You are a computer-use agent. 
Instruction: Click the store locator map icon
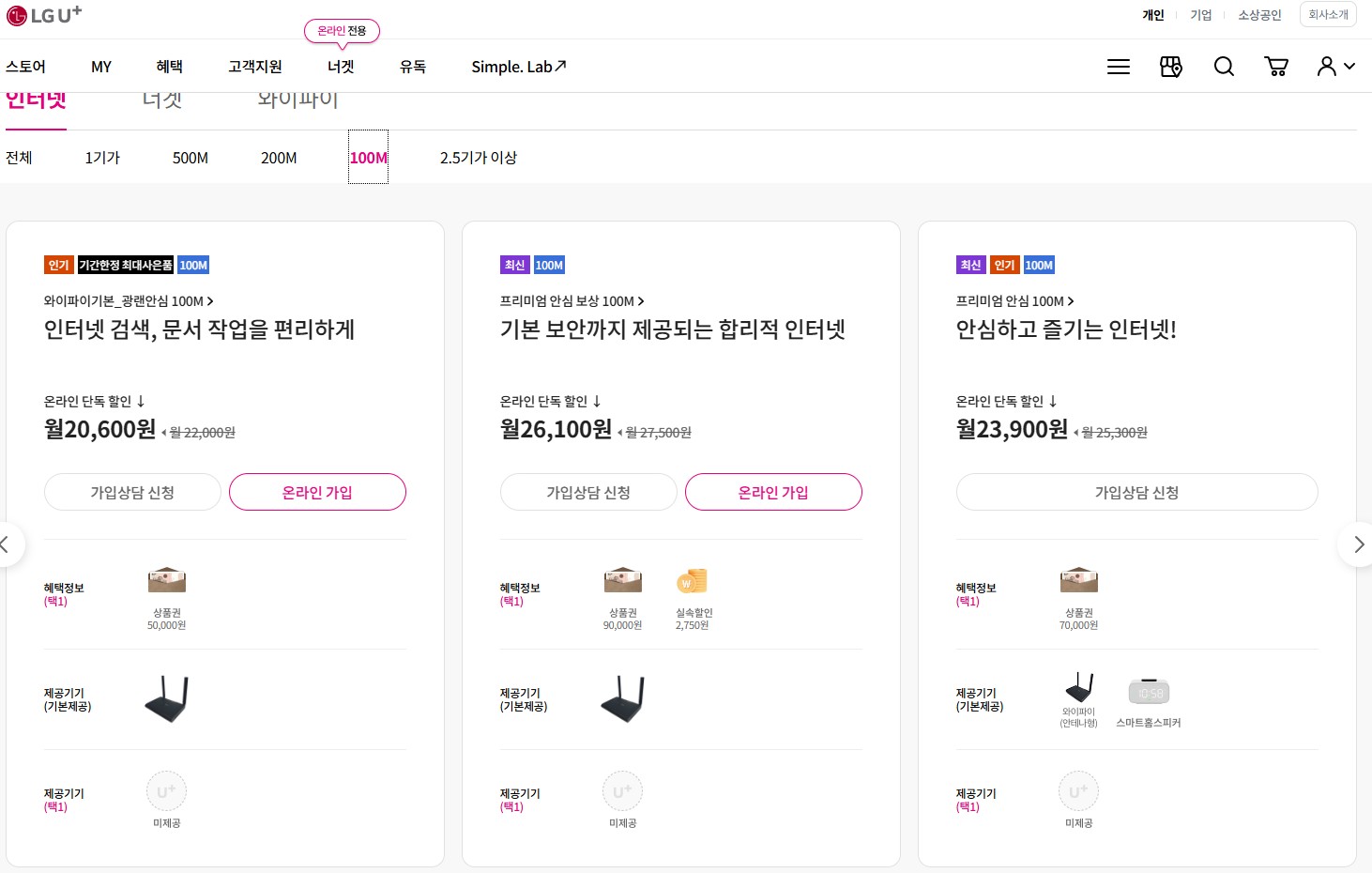click(1171, 67)
